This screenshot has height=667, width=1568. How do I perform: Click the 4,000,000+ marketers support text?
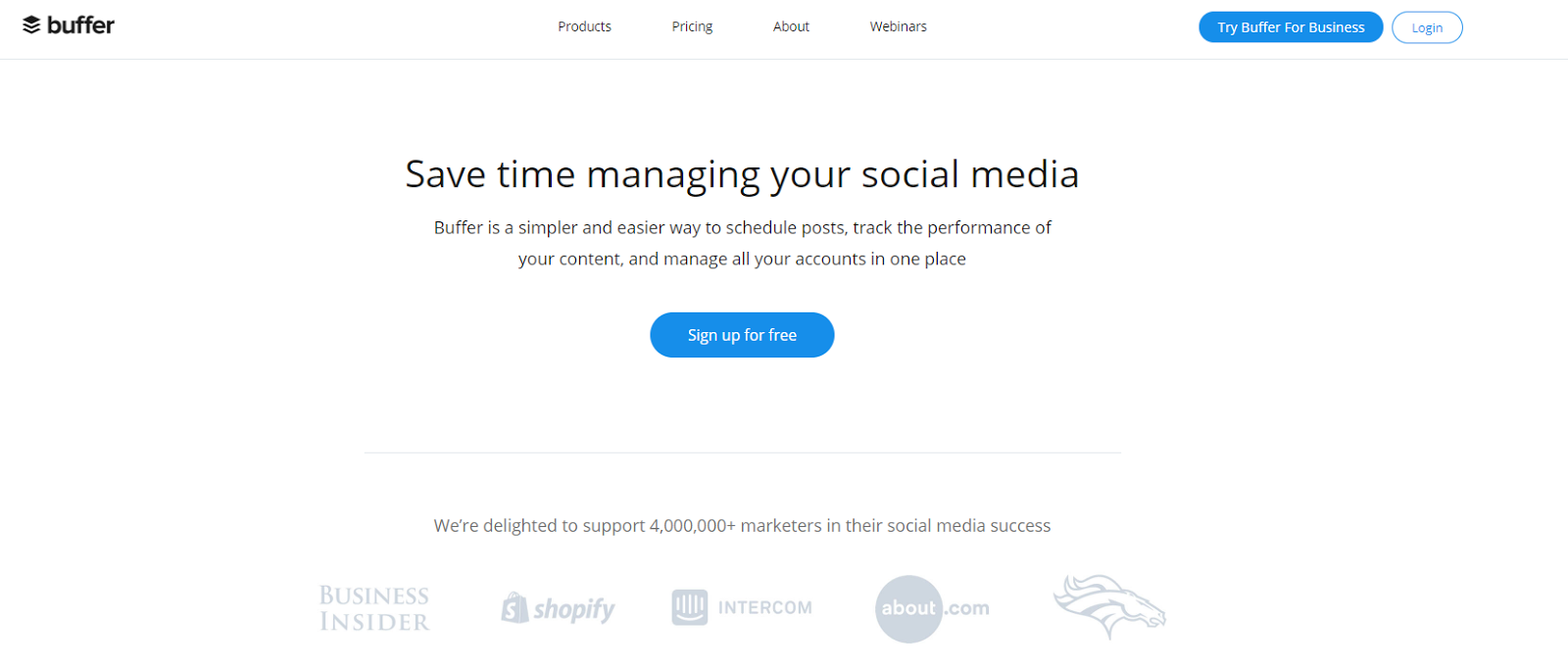pyautogui.click(x=742, y=526)
